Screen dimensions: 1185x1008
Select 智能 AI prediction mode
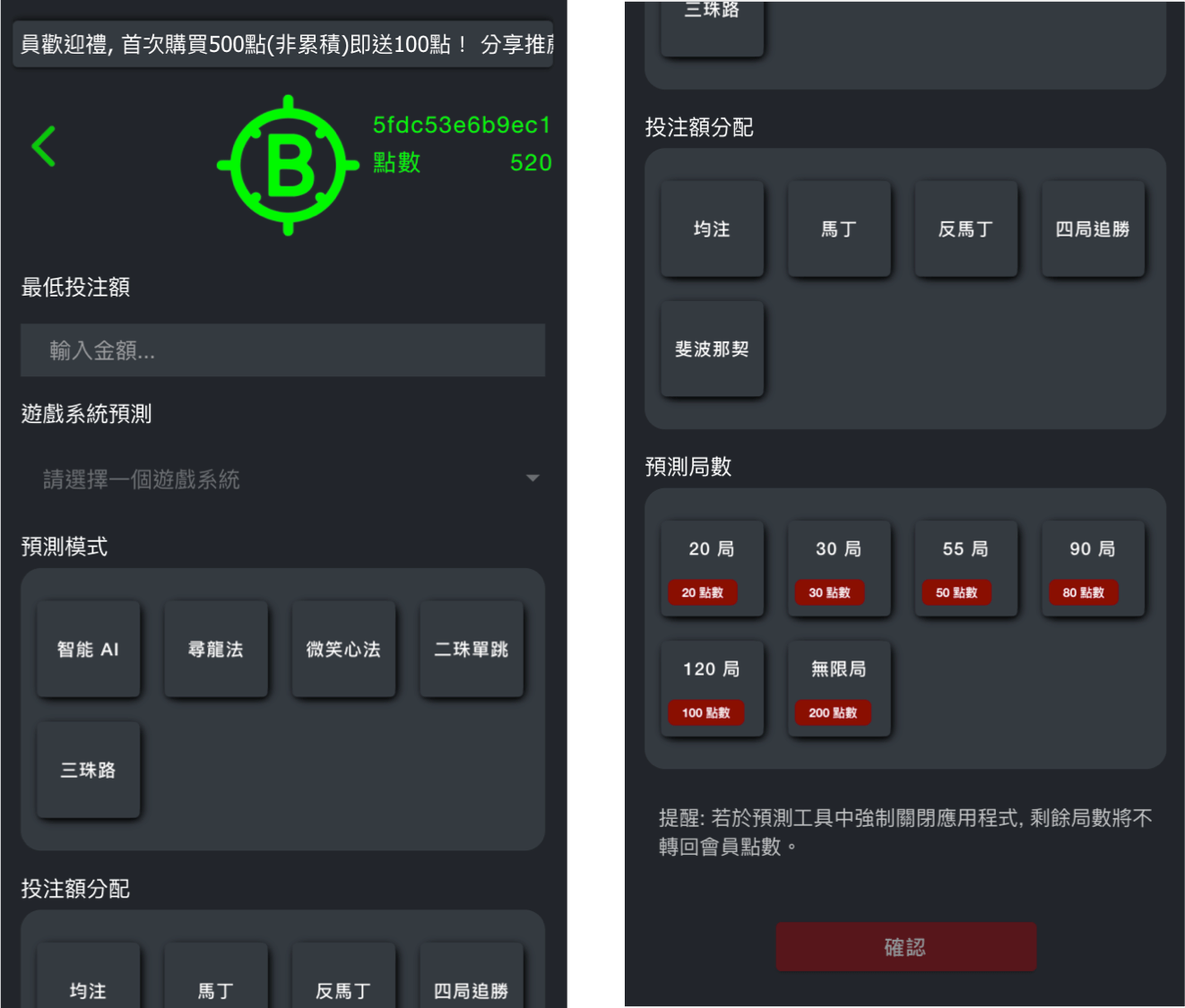click(x=88, y=650)
